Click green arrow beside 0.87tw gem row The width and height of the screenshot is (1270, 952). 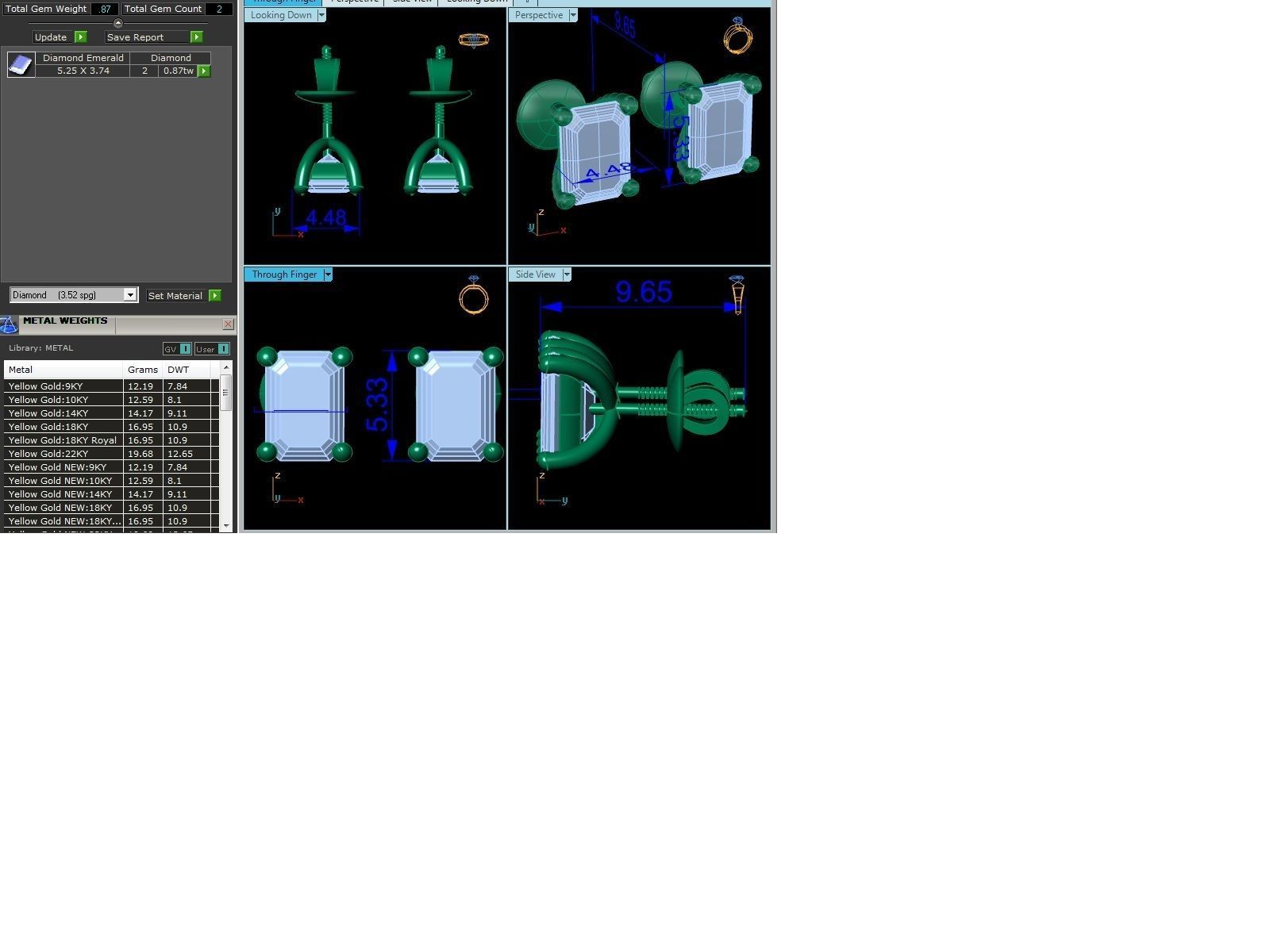coord(204,71)
